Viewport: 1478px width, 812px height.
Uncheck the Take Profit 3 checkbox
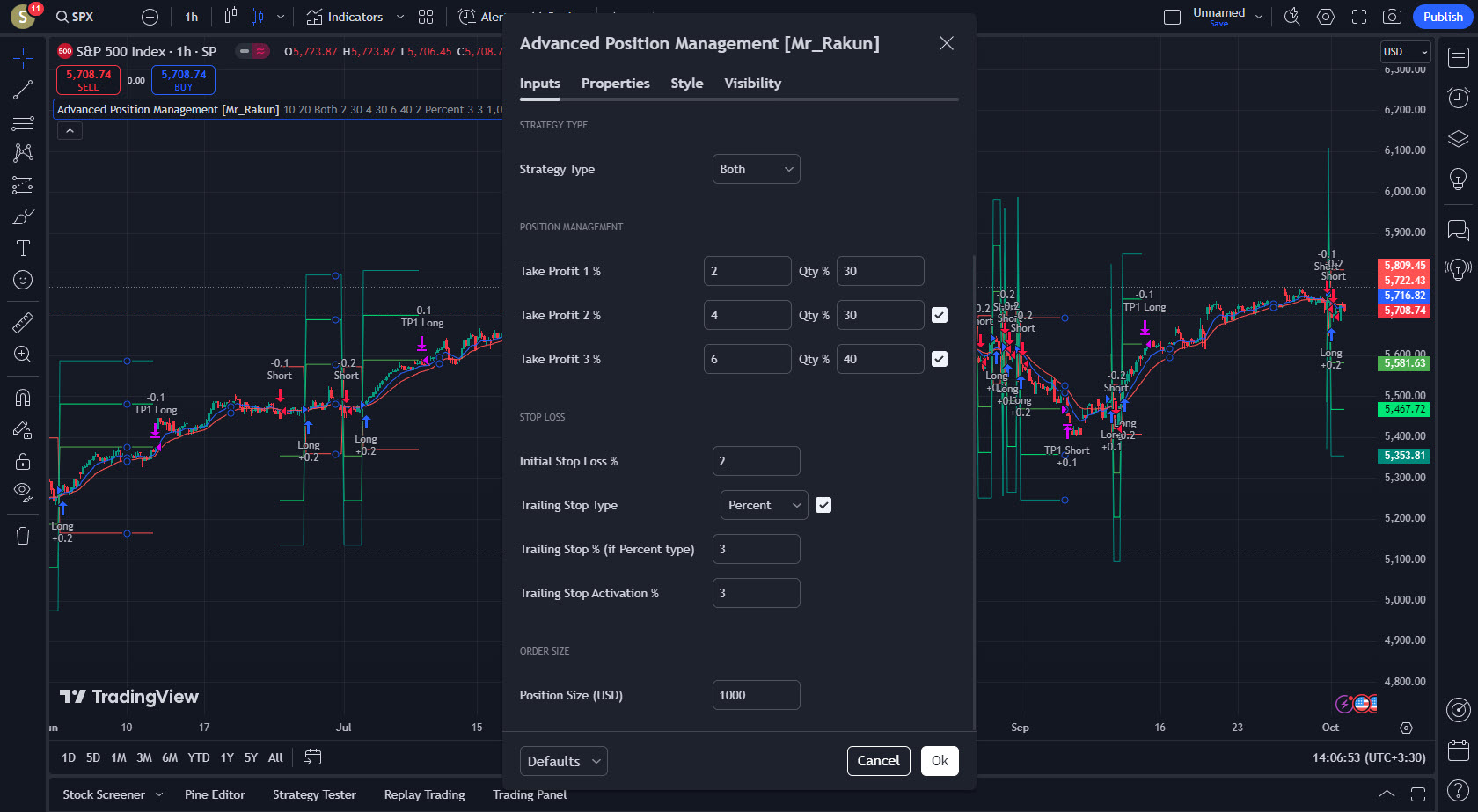coord(940,359)
